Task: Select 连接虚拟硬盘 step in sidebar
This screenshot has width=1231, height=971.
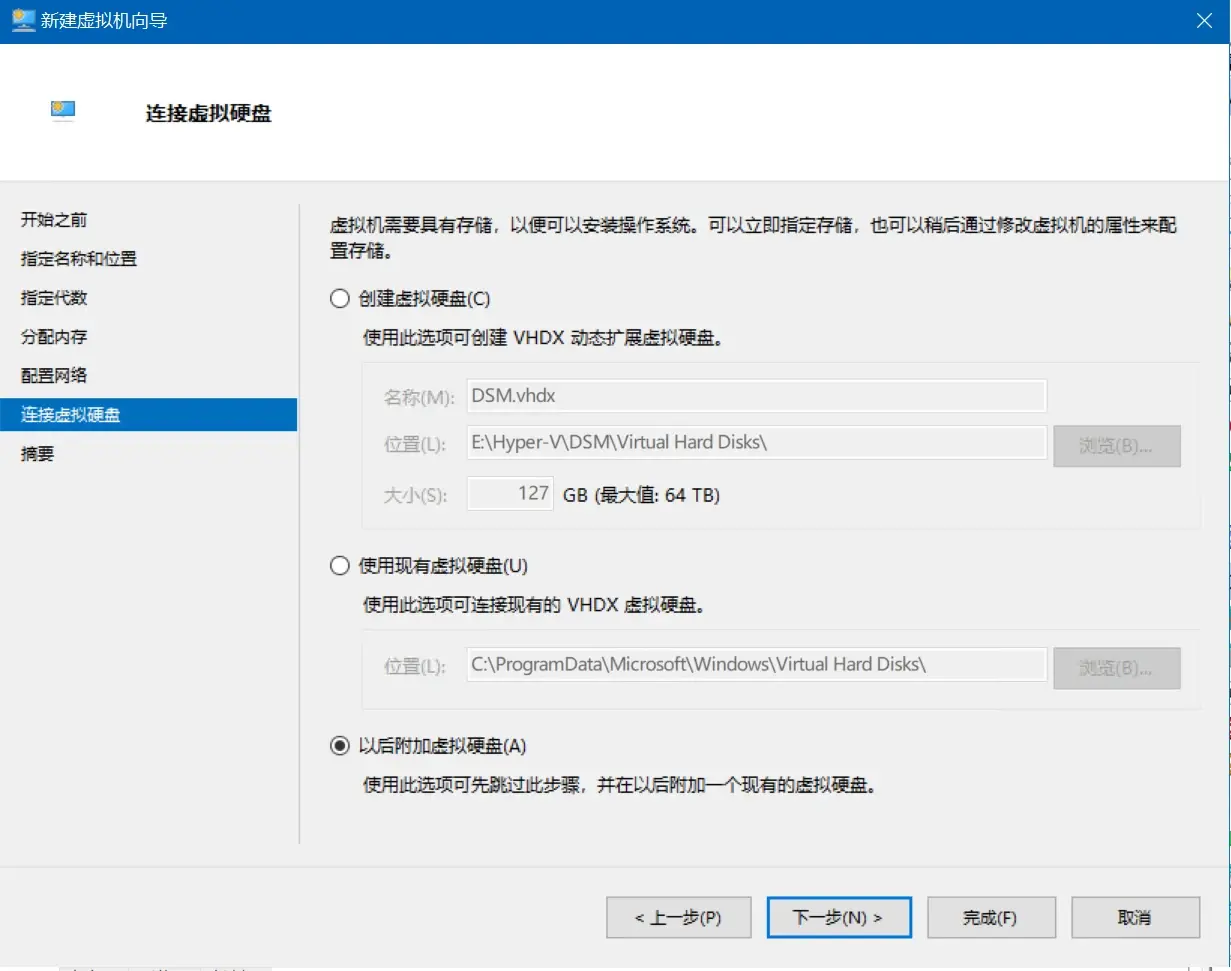Action: click(x=70, y=415)
